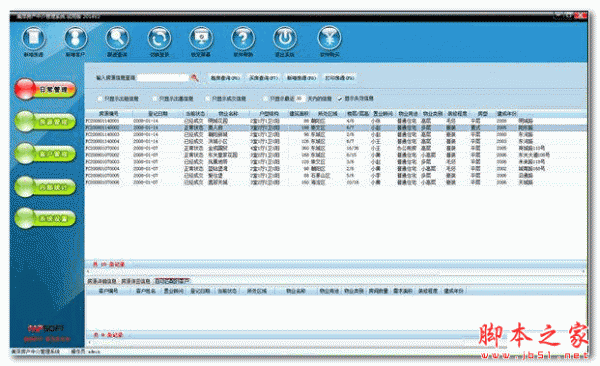Sort by 需求面积 column in lower table
Image resolution: width=600 pixels, height=366 pixels.
(x=403, y=291)
